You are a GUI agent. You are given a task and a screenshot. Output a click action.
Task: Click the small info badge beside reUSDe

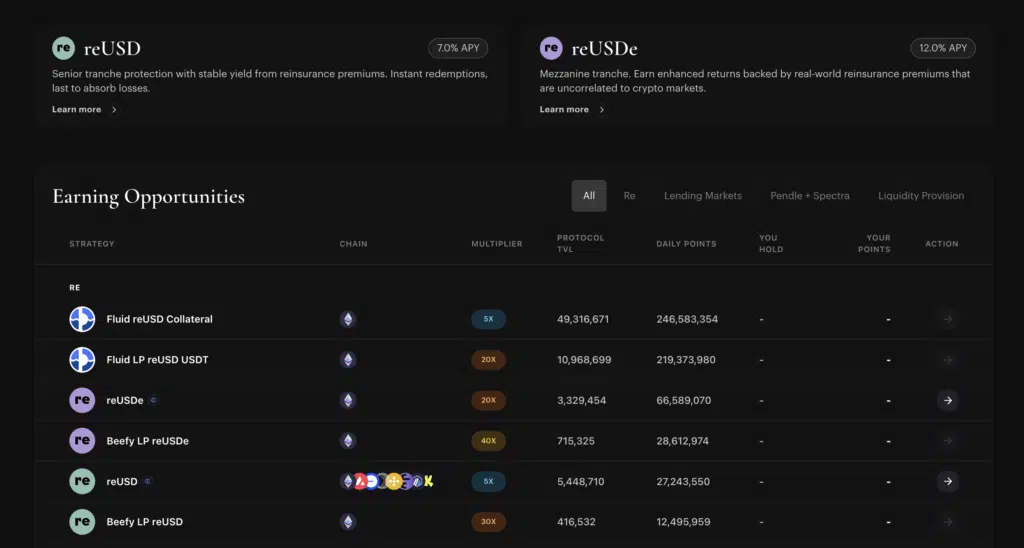click(153, 400)
